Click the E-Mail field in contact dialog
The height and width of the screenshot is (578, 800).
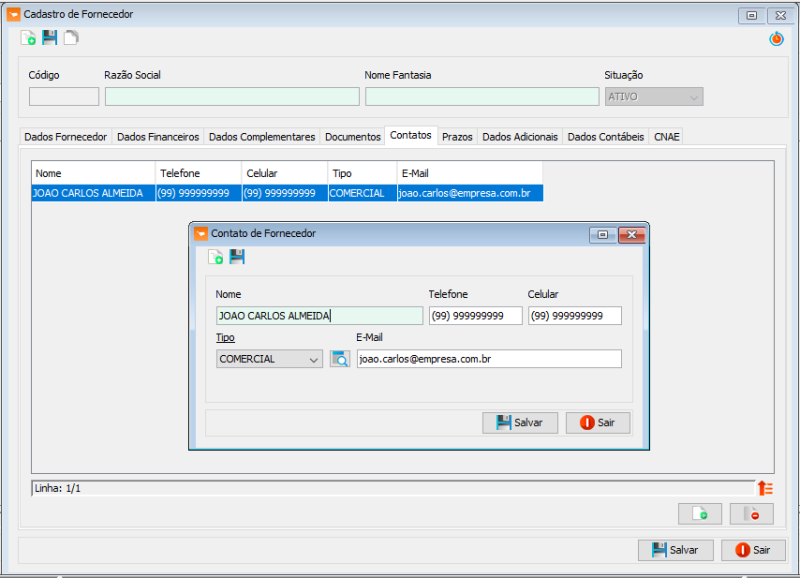[x=489, y=359]
